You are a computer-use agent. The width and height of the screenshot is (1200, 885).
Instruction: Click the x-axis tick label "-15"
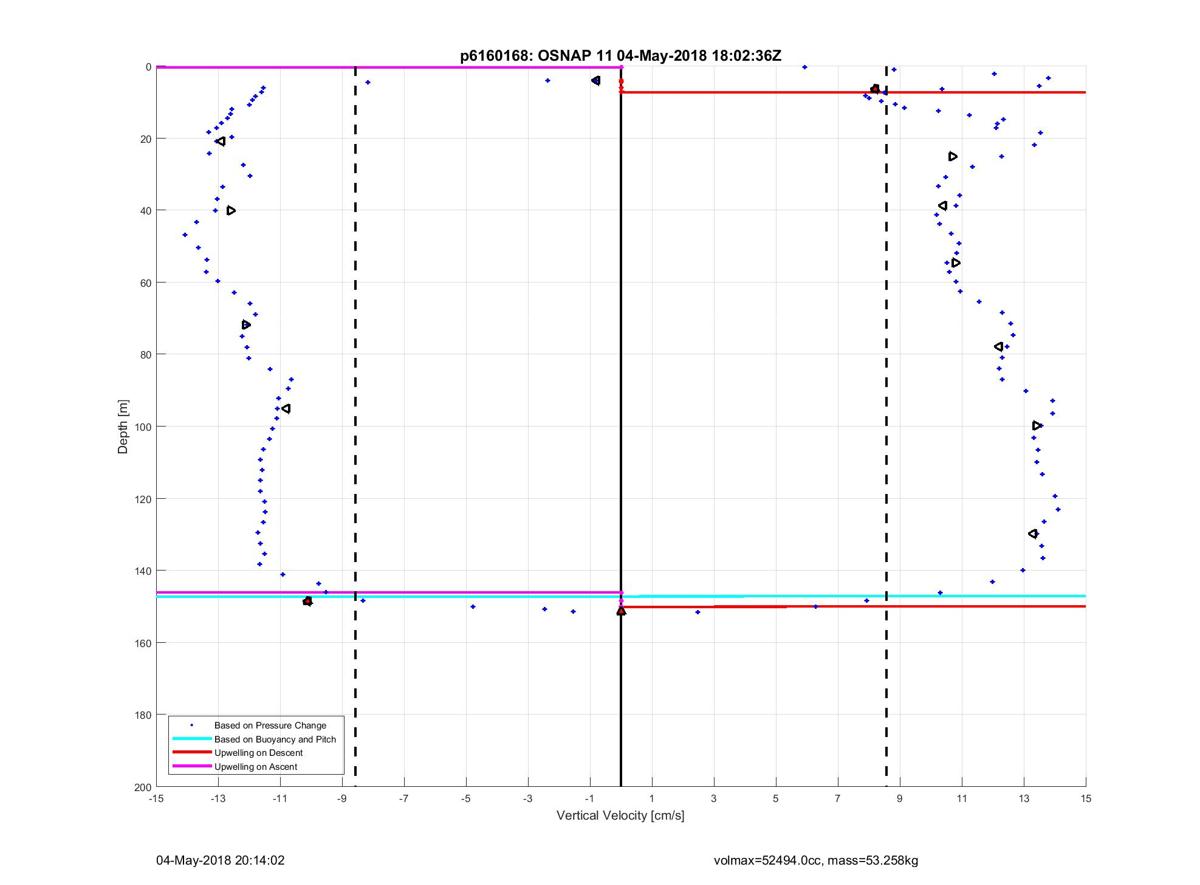click(156, 799)
